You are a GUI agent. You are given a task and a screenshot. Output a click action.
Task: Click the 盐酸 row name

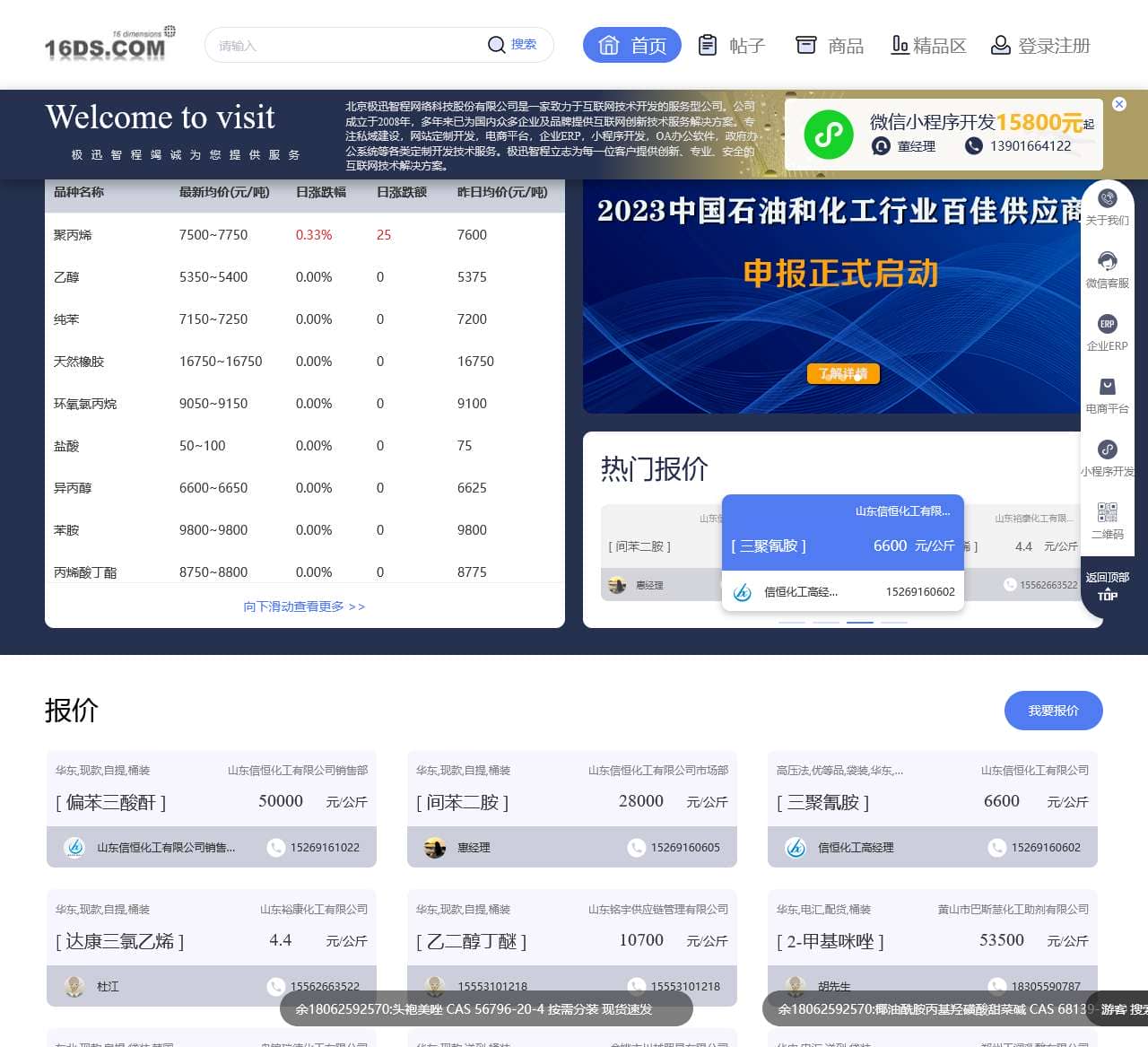[66, 446]
